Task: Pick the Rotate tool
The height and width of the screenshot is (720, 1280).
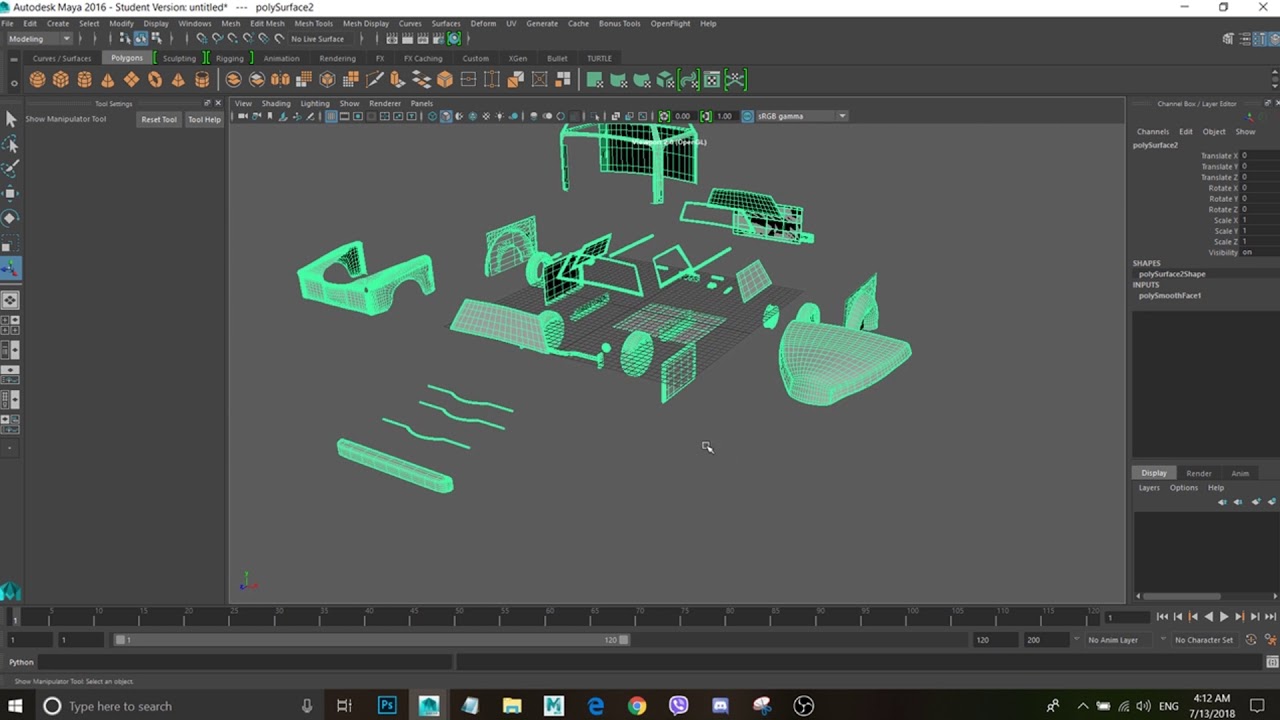Action: 11,218
